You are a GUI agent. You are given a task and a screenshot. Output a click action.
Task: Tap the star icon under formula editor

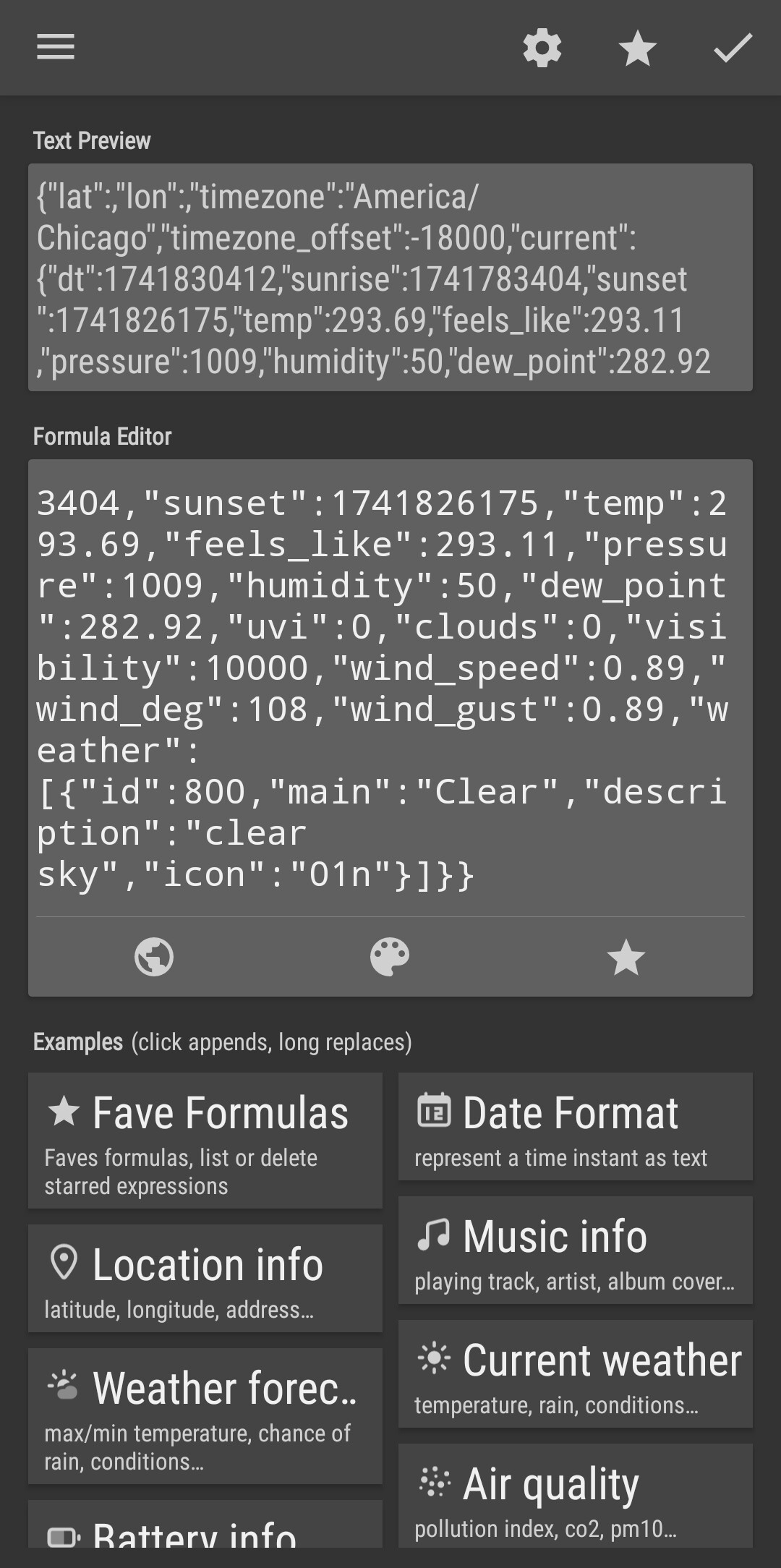click(x=626, y=957)
